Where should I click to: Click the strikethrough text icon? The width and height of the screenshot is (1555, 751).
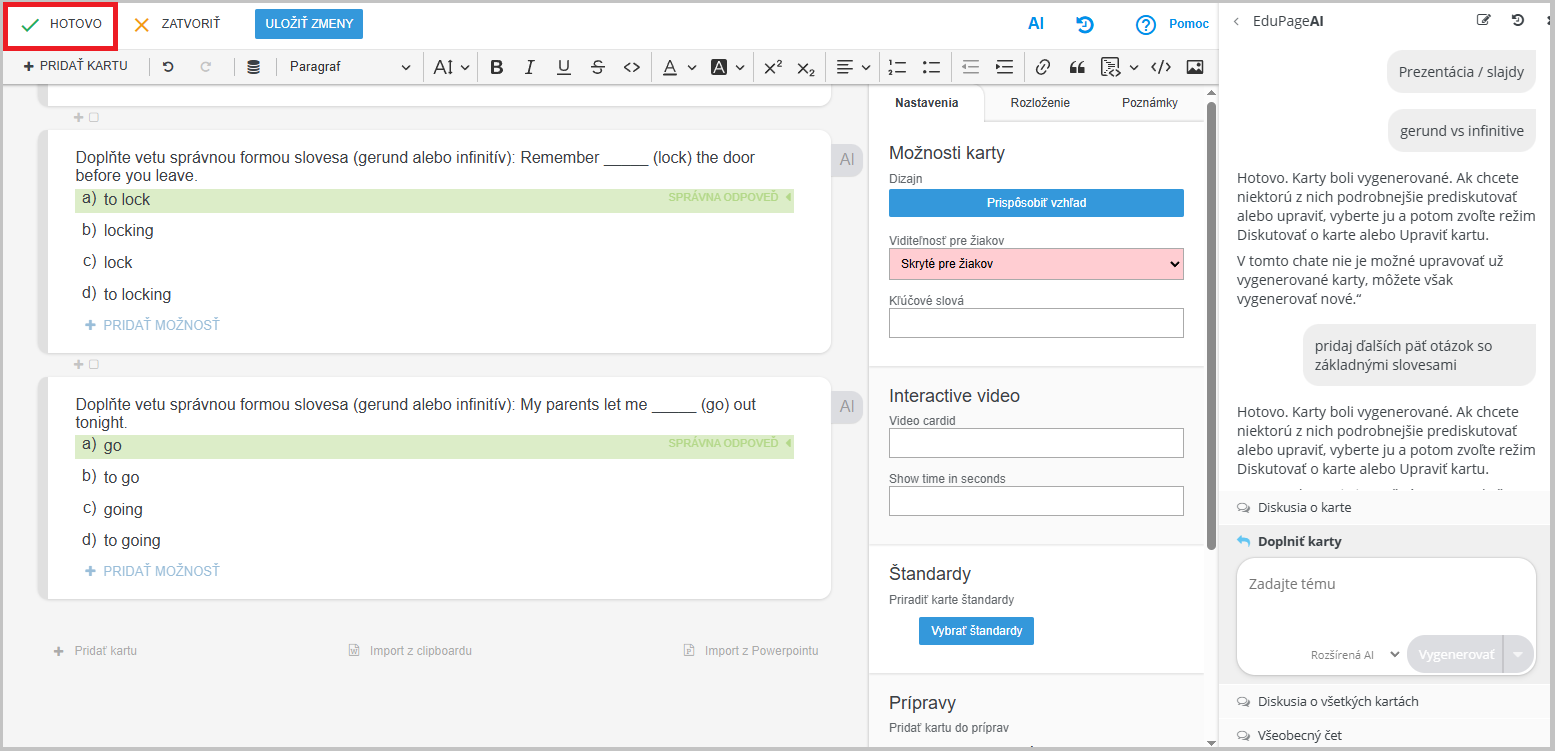[598, 67]
